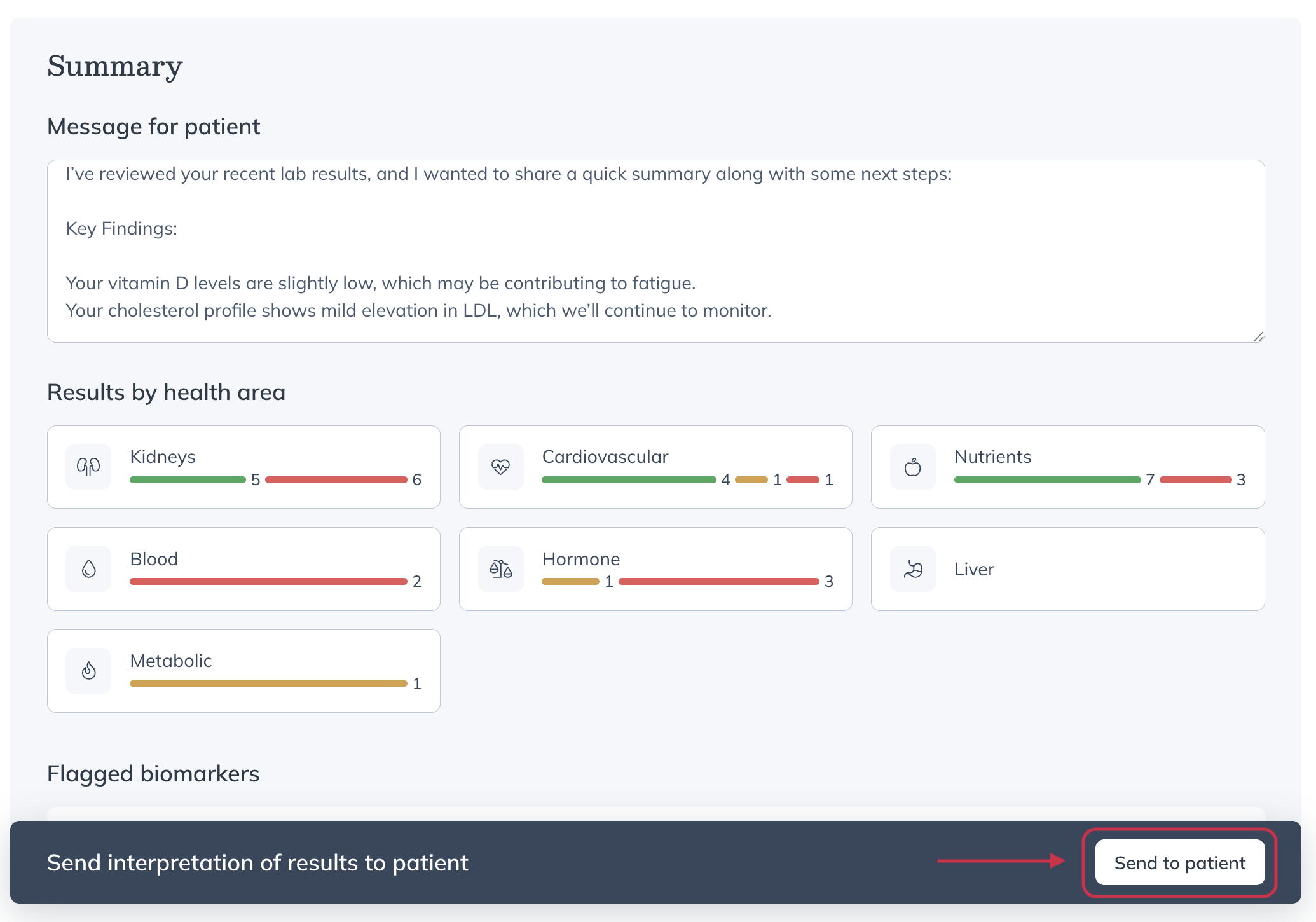1316x922 pixels.
Task: Click the yellow bar in Metabolic card
Action: coord(268,684)
